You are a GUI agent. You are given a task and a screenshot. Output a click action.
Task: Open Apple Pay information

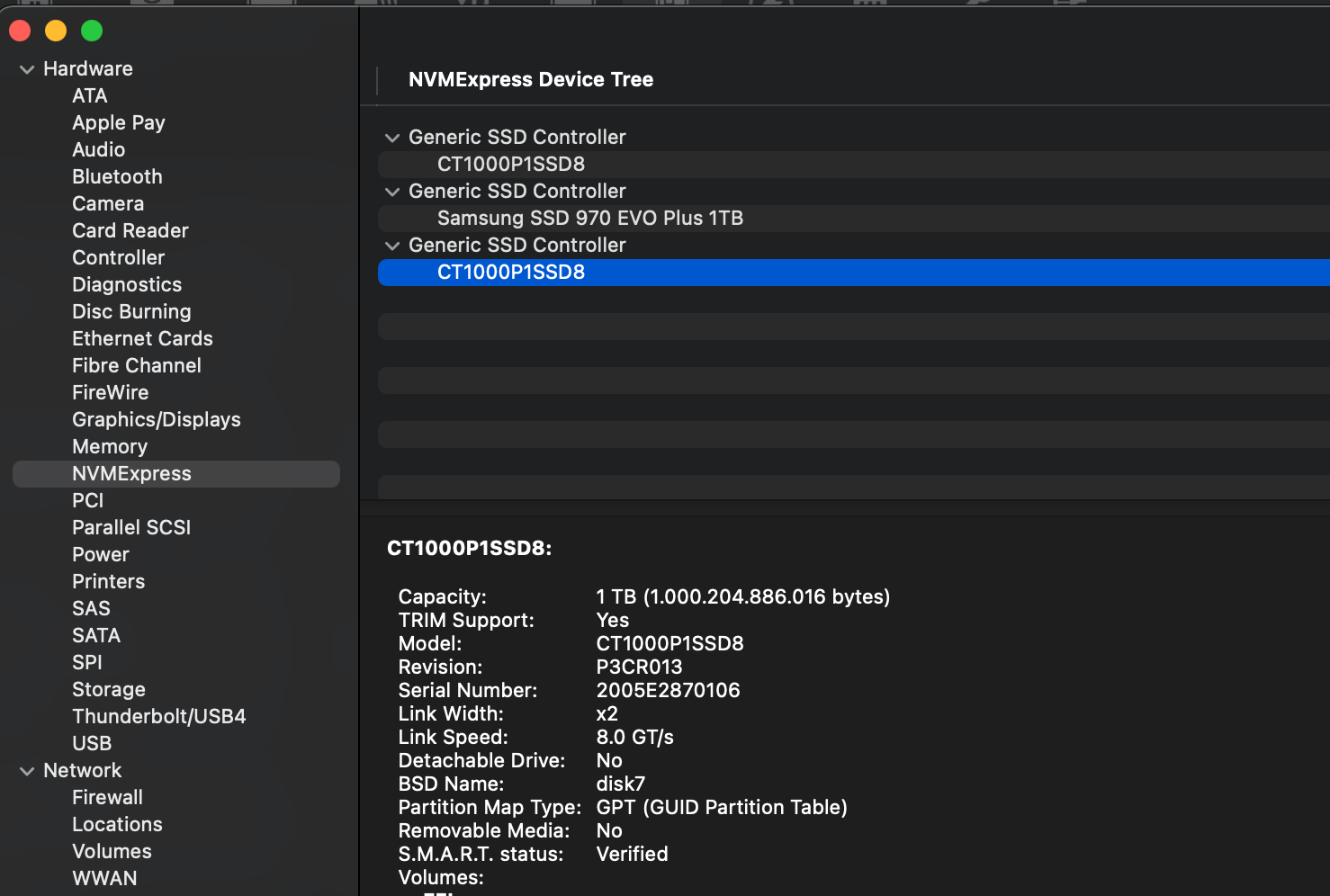coord(118,123)
